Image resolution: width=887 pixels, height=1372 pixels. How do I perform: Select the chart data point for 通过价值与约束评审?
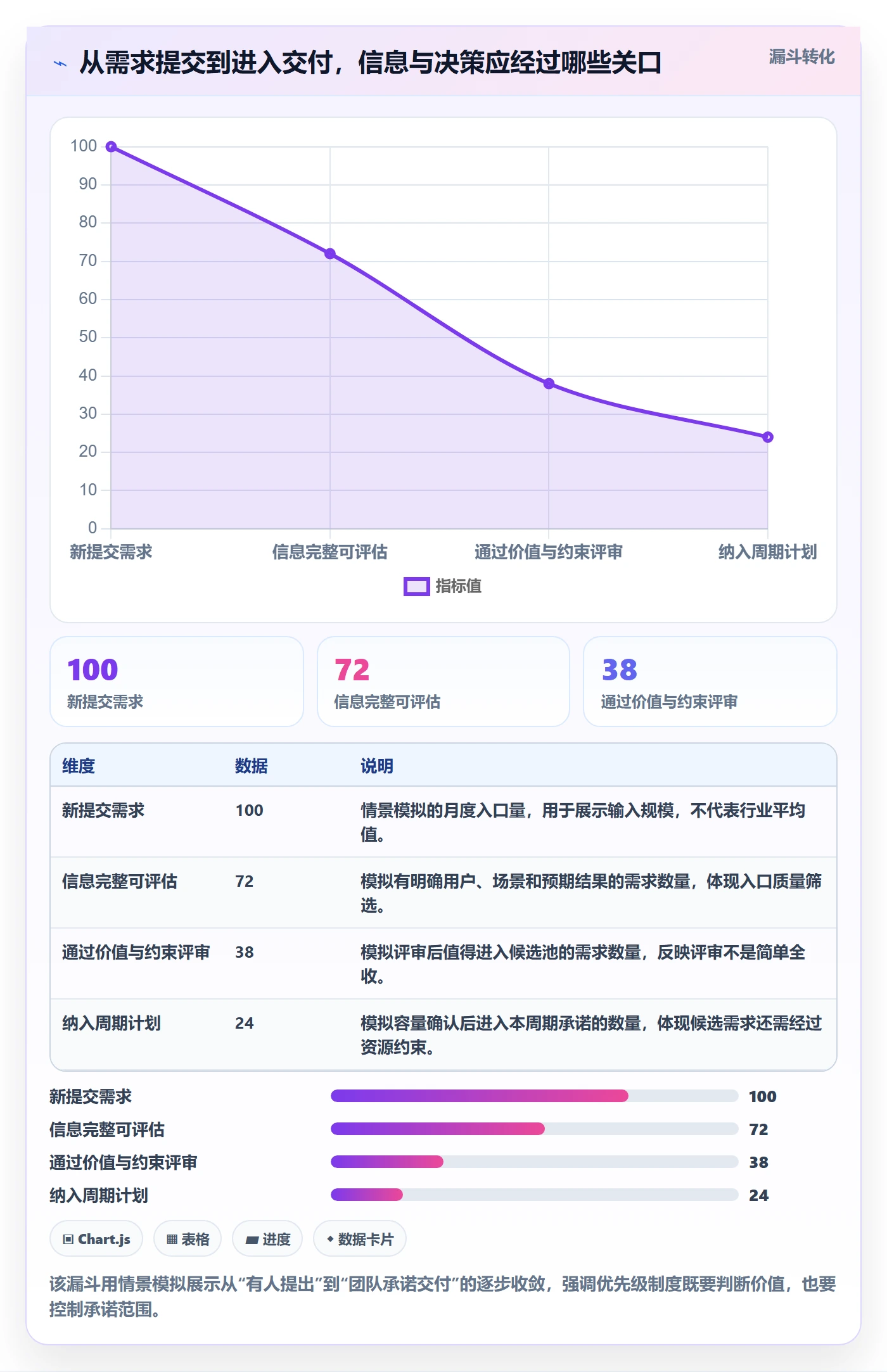pyautogui.click(x=549, y=384)
